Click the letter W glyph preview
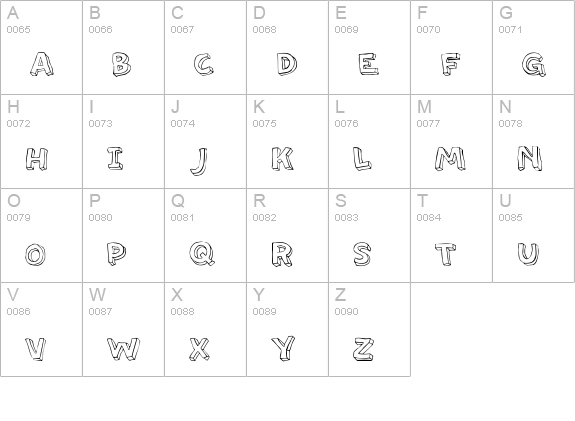Image resolution: width=575 pixels, height=421 pixels. coord(124,349)
